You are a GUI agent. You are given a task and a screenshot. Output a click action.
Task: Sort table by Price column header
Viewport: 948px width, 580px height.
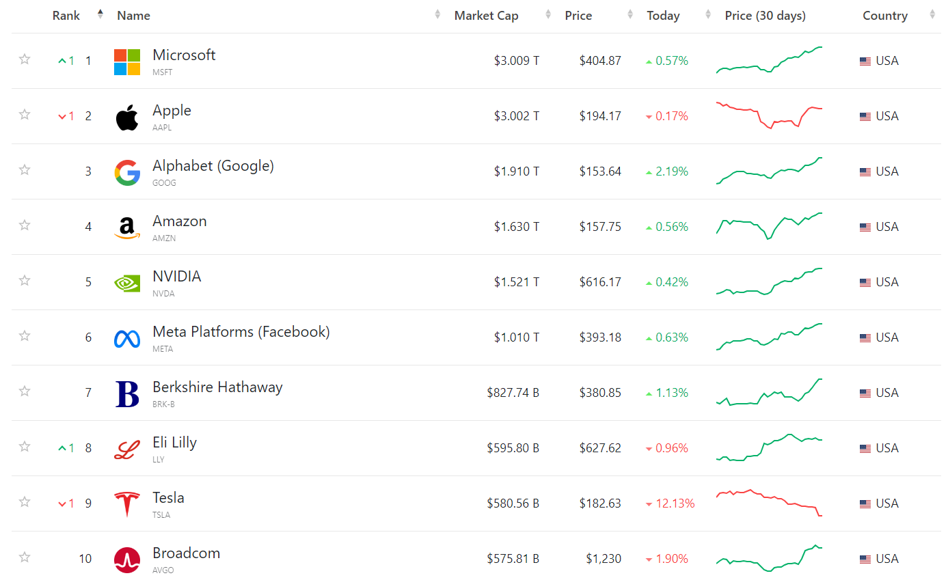pyautogui.click(x=578, y=16)
